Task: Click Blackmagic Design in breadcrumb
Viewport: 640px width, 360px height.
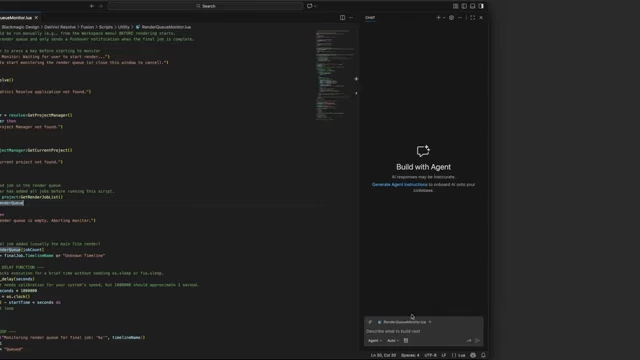Action: 20,27
